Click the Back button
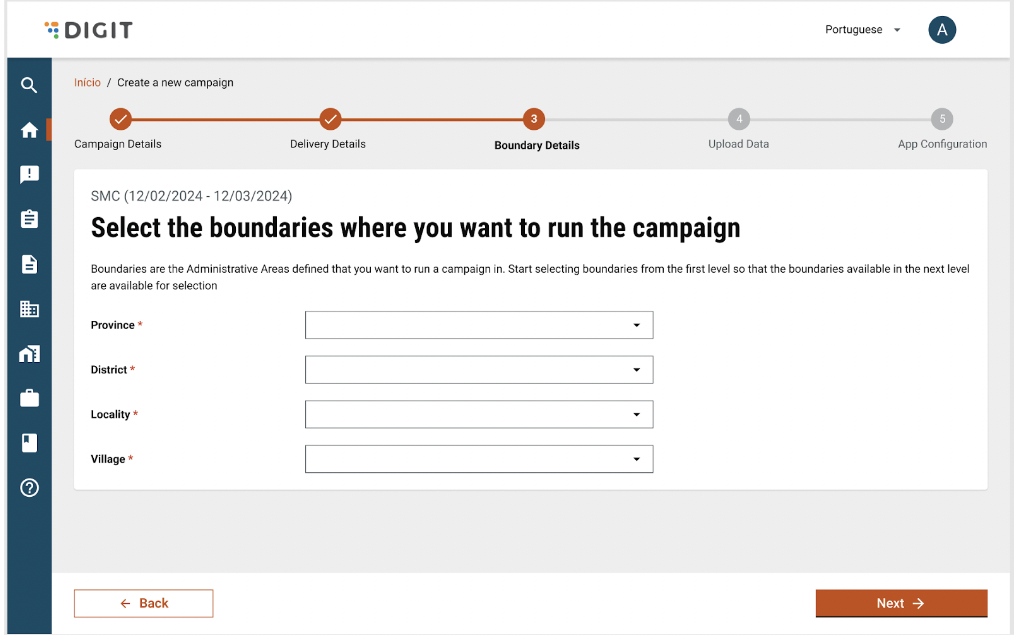Screen dimensions: 1014x636 coord(143,603)
